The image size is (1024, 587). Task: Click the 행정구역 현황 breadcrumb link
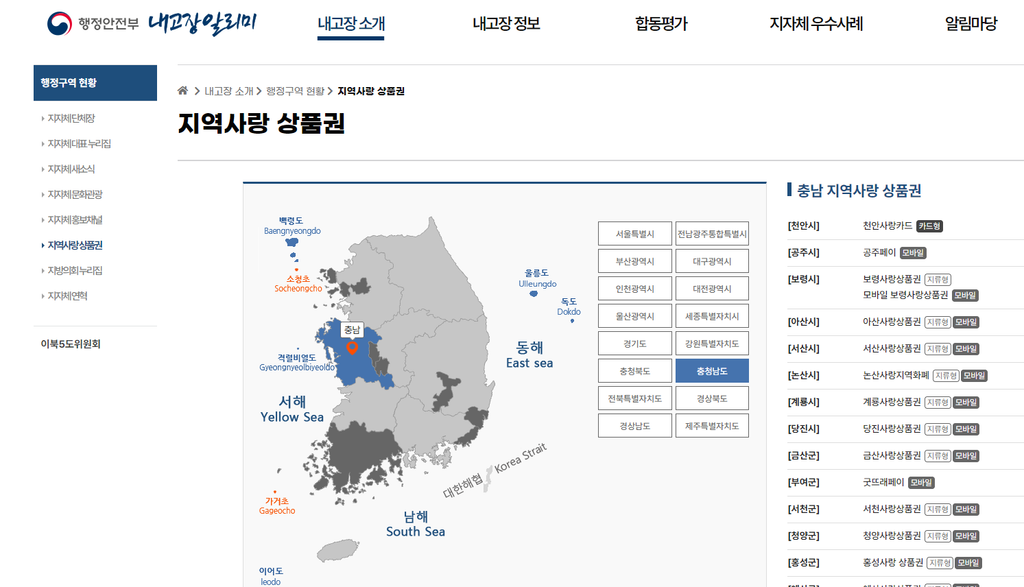coord(295,91)
